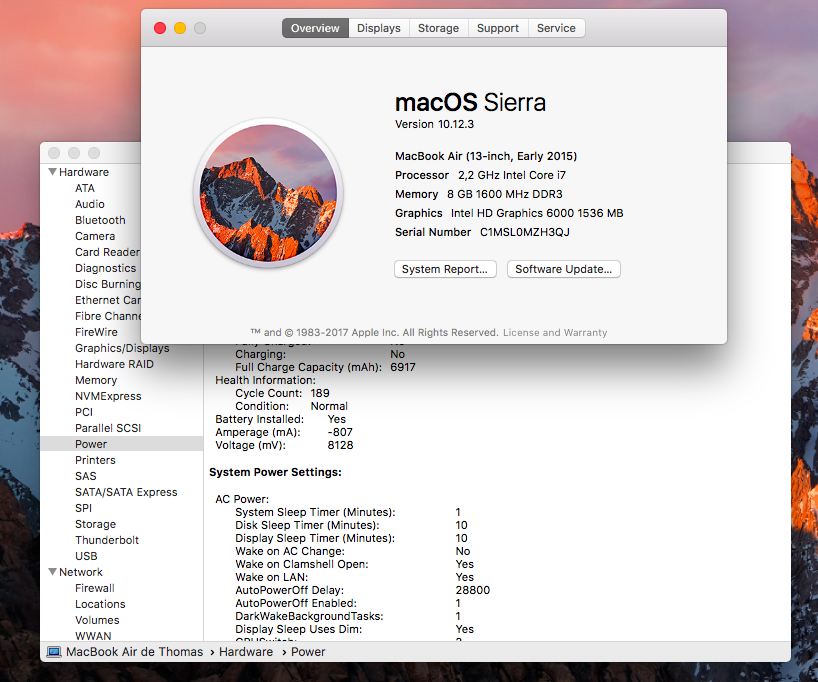Select Diagnostics in the sidebar

[x=105, y=268]
